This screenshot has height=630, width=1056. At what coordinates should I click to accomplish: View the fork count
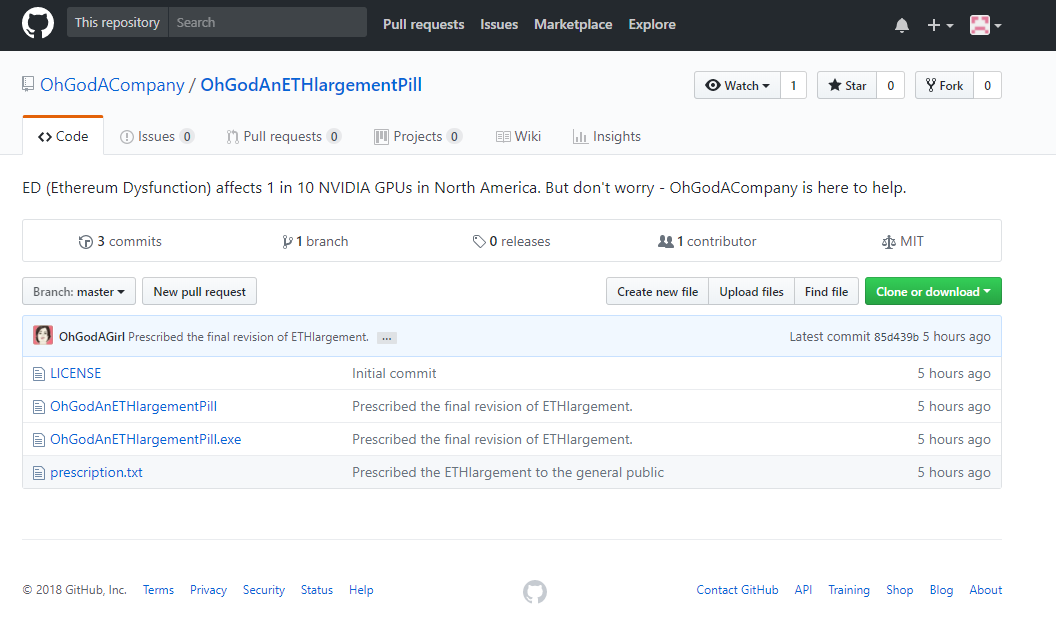[x=987, y=86]
